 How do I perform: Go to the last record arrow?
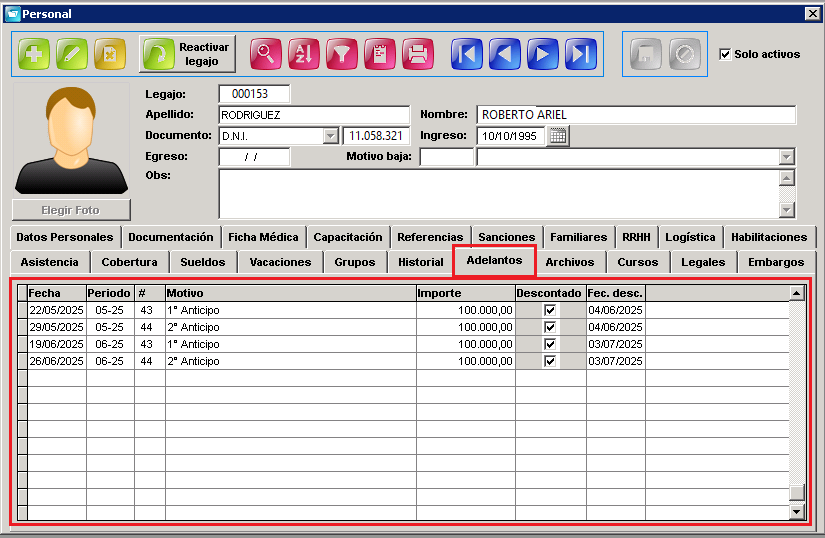click(581, 54)
